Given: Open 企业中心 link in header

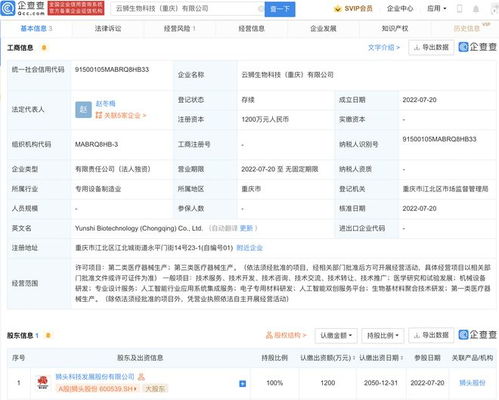Looking at the screenshot, I should click(400, 9).
